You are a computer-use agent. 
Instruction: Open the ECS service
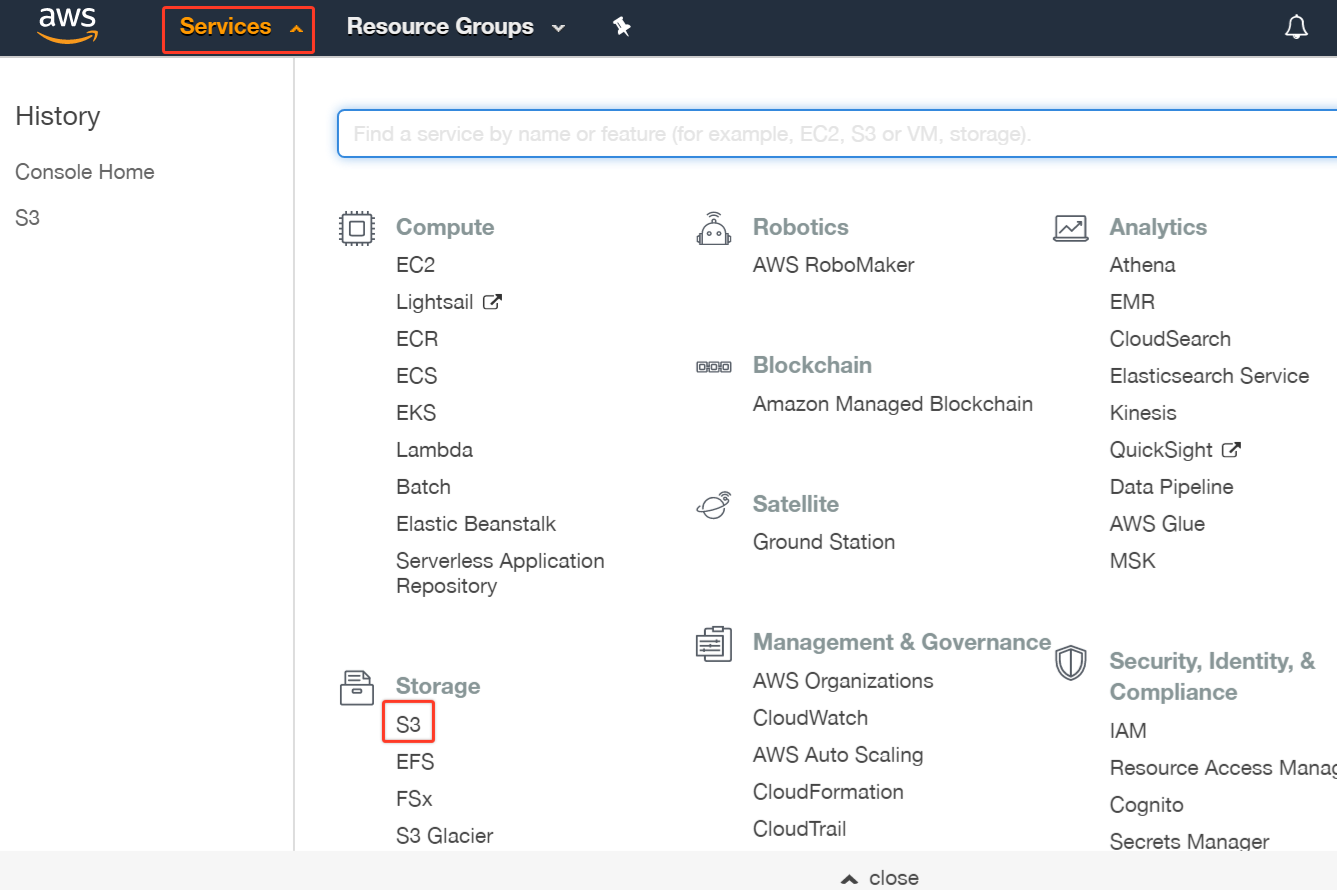click(416, 376)
